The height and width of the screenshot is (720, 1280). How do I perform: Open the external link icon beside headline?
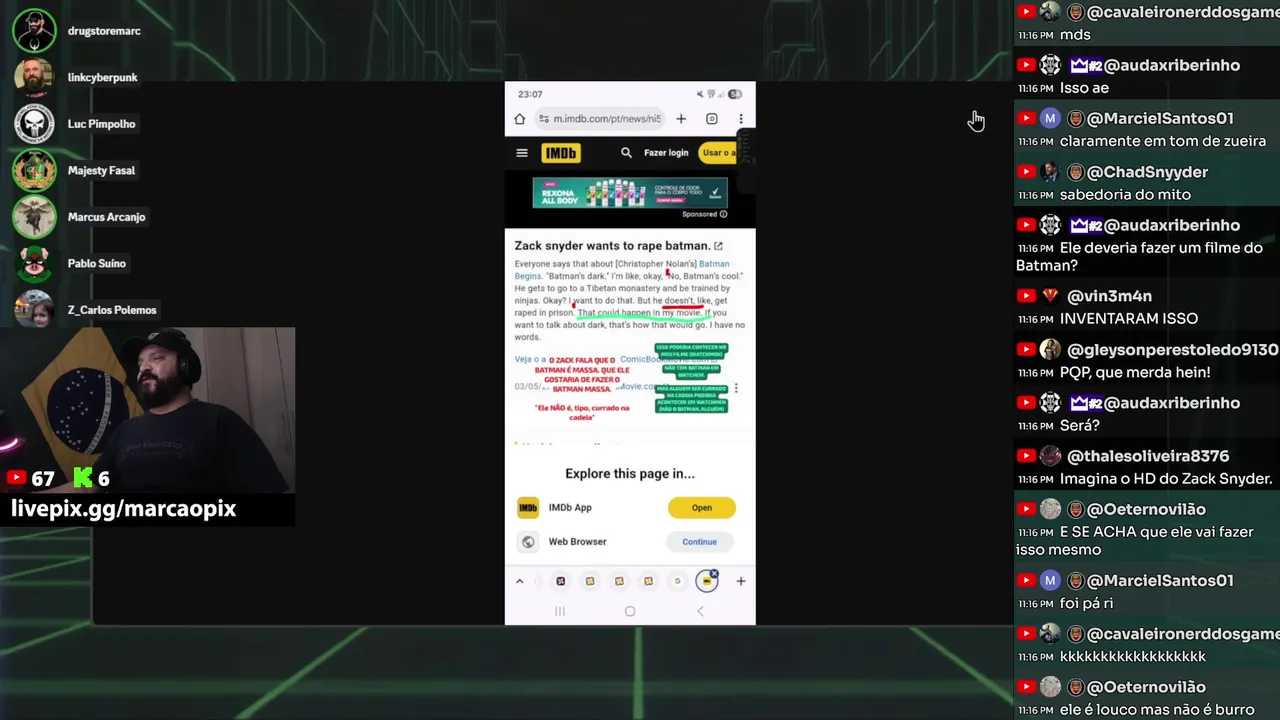click(x=718, y=246)
